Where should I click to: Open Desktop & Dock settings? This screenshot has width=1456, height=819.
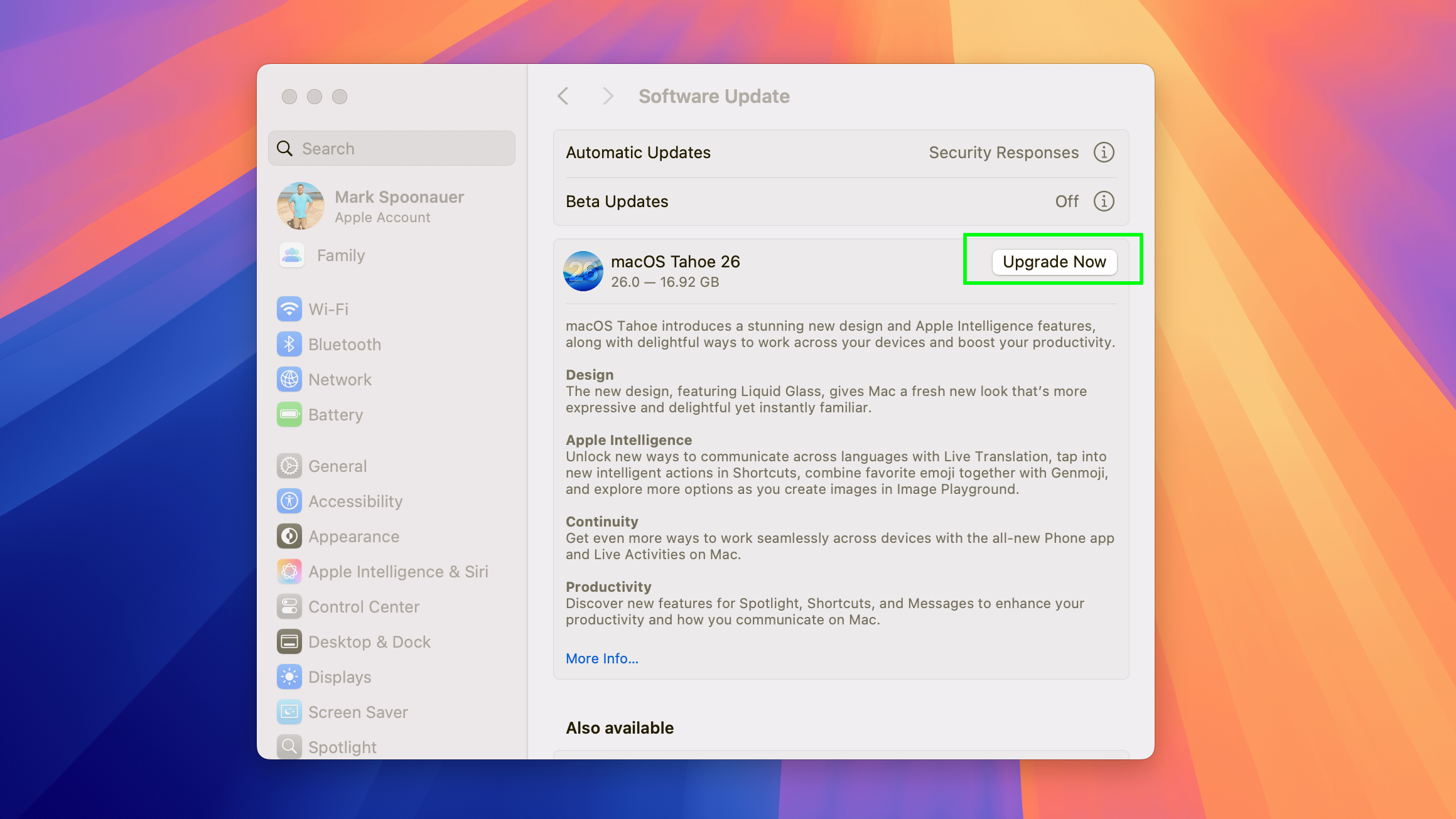369,641
